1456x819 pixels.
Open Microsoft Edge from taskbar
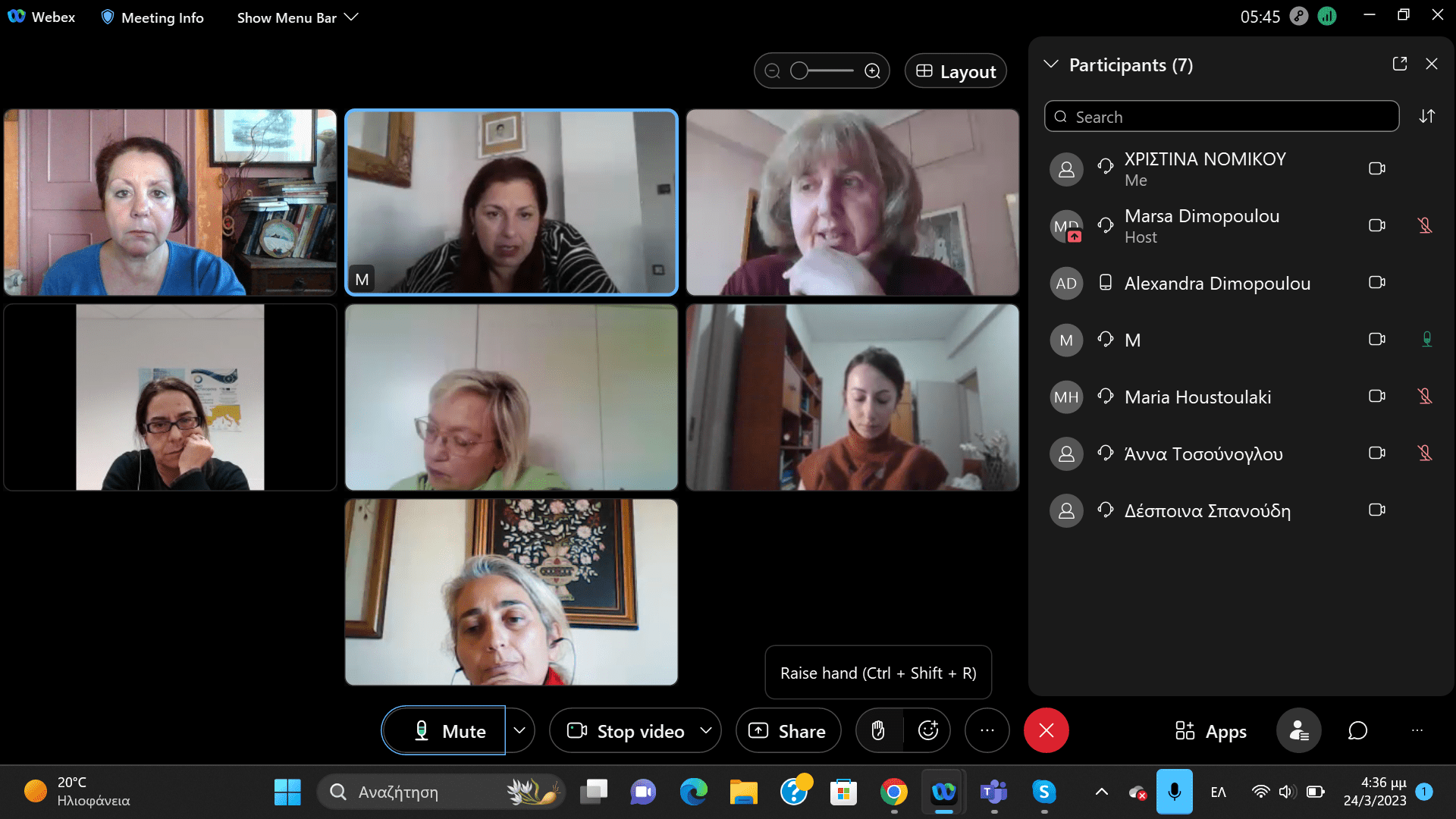[694, 792]
